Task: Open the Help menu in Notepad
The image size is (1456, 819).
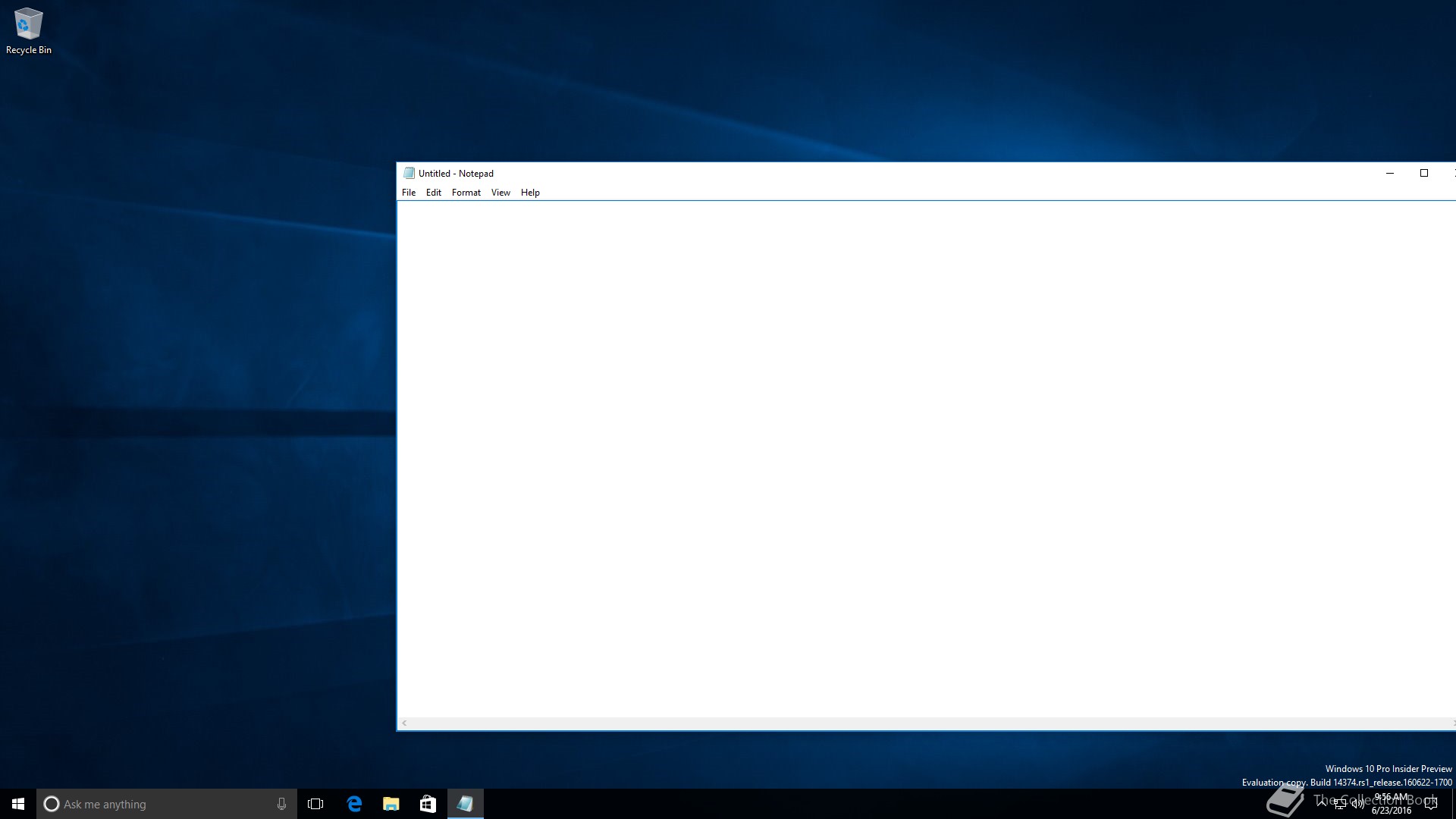Action: pyautogui.click(x=530, y=193)
